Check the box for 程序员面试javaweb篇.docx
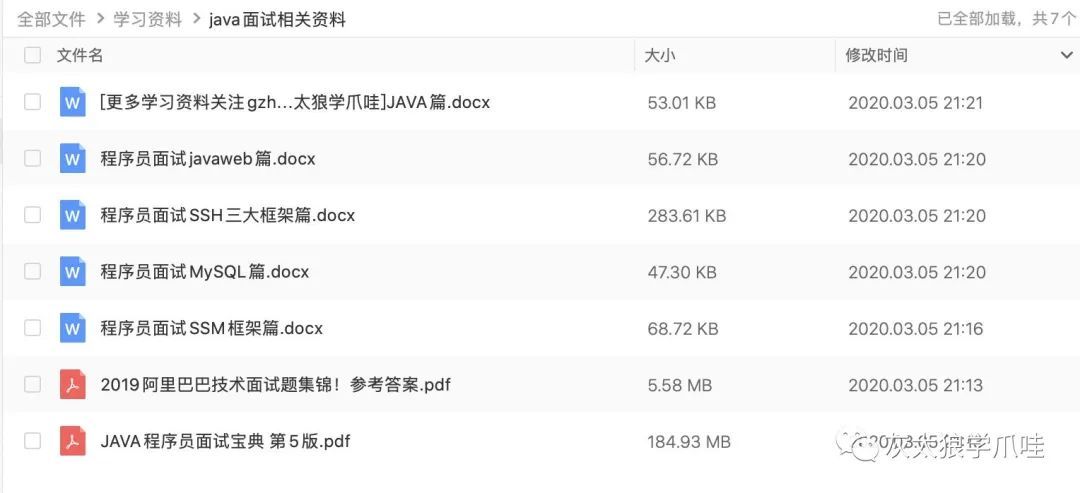 [x=32, y=159]
